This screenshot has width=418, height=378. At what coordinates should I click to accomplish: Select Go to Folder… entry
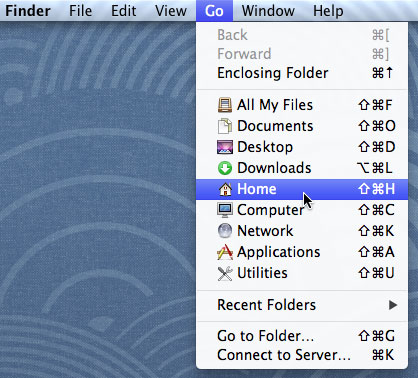302,336
